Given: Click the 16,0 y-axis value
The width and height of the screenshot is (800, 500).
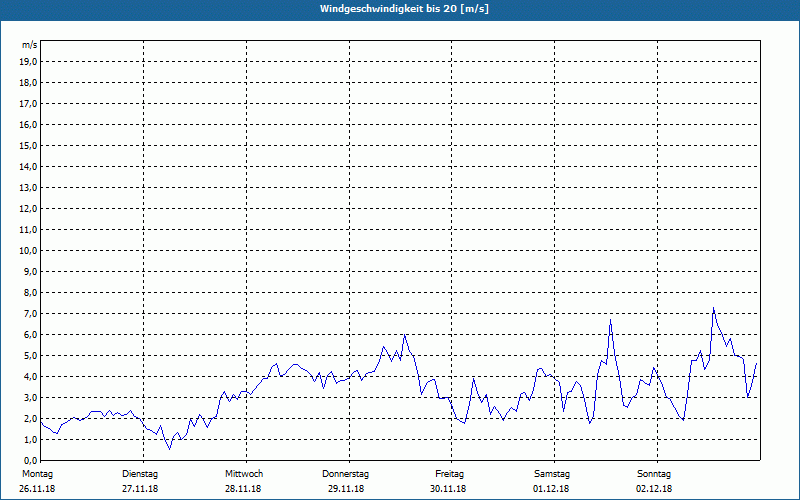Looking at the screenshot, I should coord(28,124).
